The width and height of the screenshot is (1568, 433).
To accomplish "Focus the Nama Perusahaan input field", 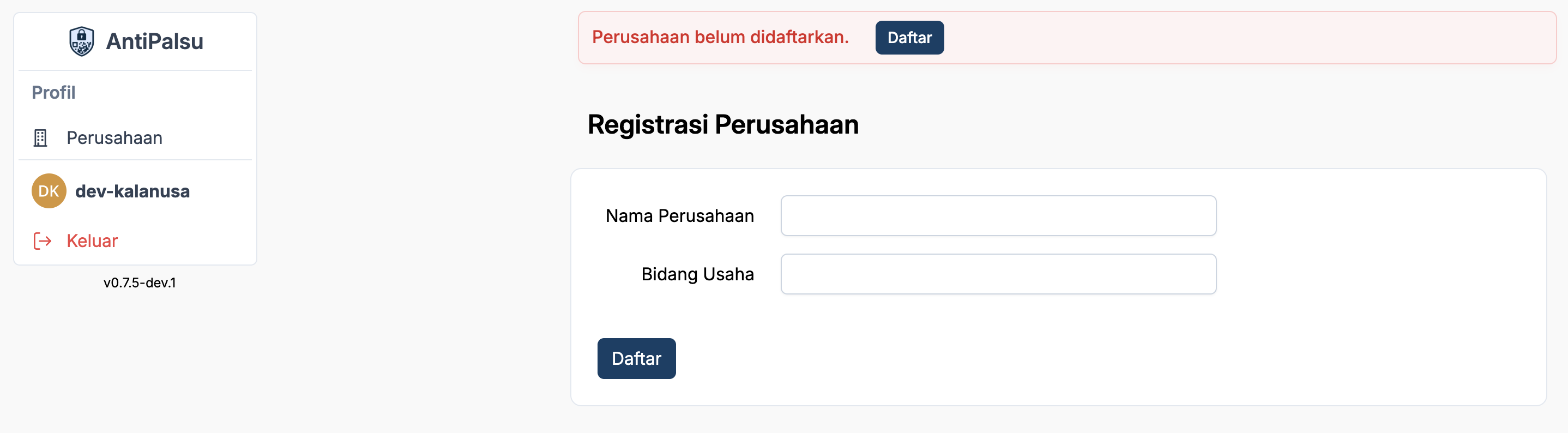I will coord(998,215).
